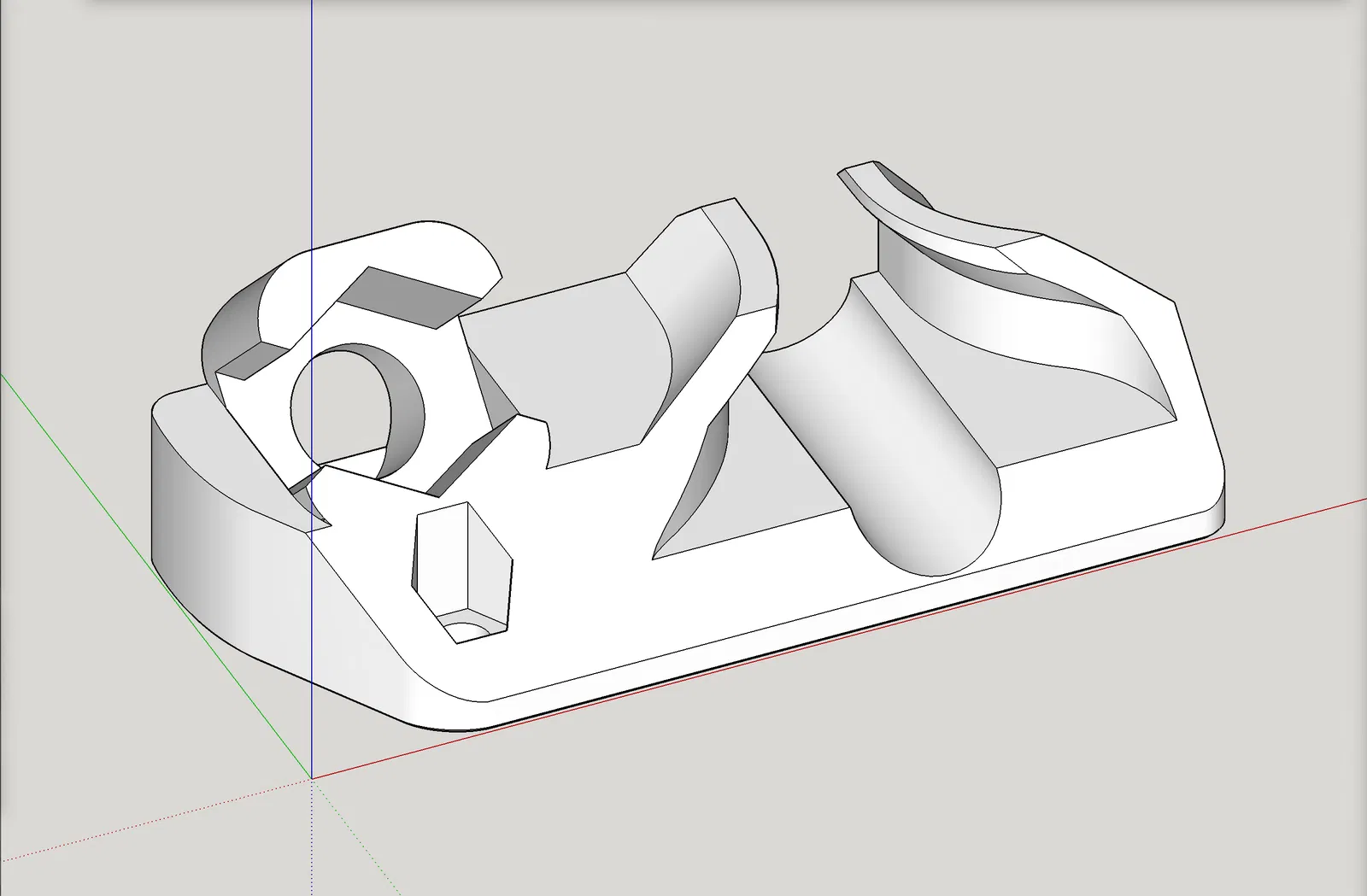Click the origin point where axes meet
The image size is (1367, 896).
pyautogui.click(x=312, y=778)
